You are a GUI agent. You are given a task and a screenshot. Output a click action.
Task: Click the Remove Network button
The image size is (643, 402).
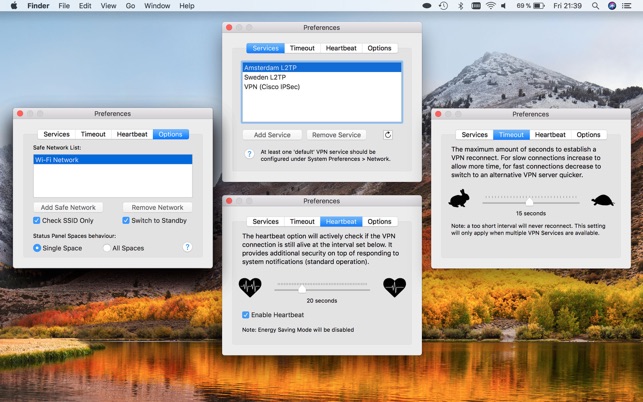[x=157, y=207]
